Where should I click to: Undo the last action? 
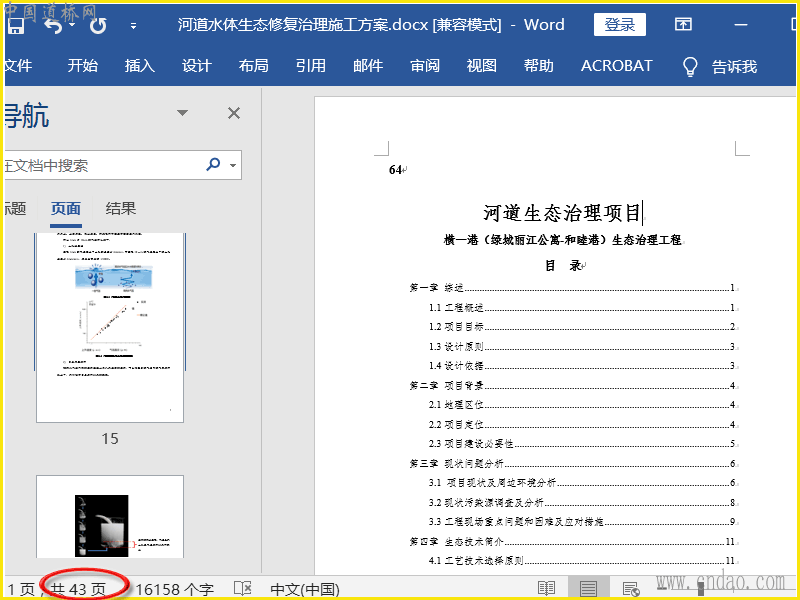tap(52, 25)
